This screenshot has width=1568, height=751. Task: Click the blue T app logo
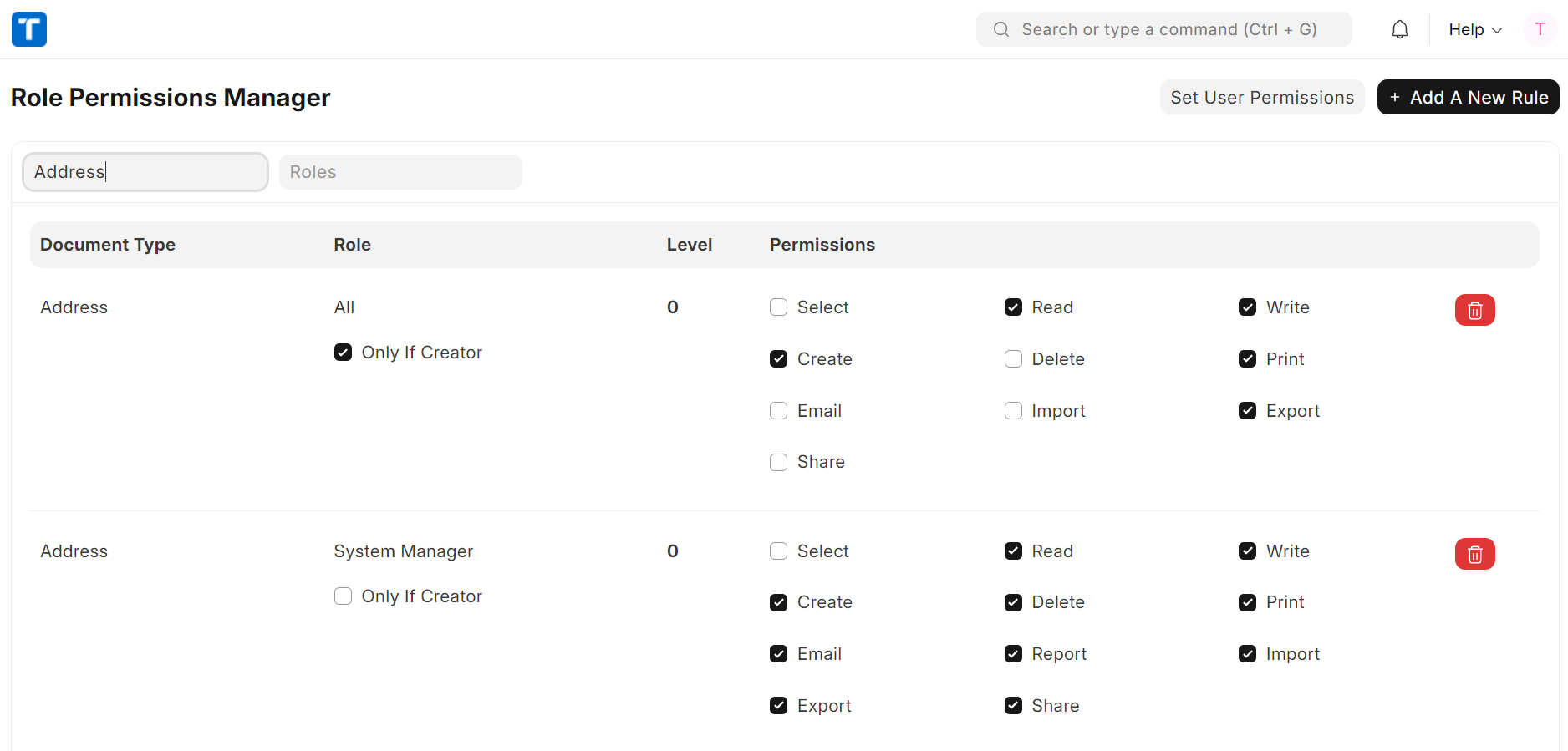(29, 29)
